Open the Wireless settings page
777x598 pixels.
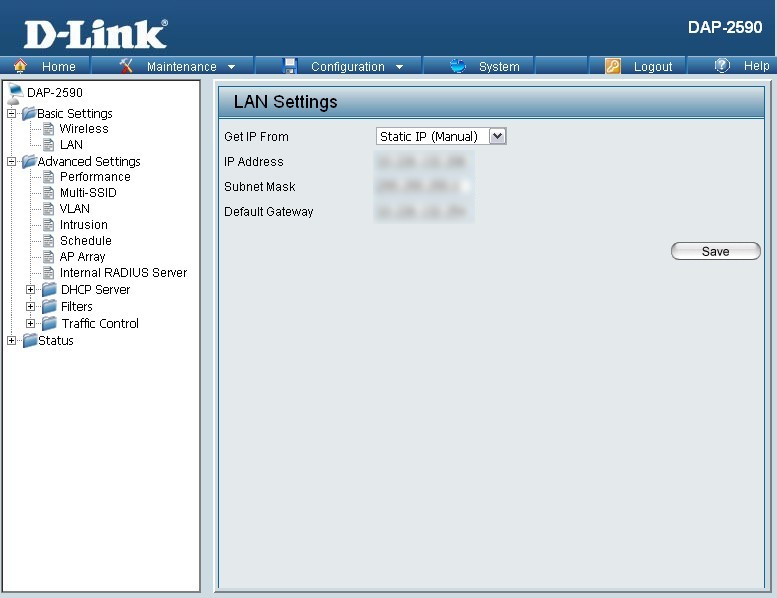(x=84, y=129)
